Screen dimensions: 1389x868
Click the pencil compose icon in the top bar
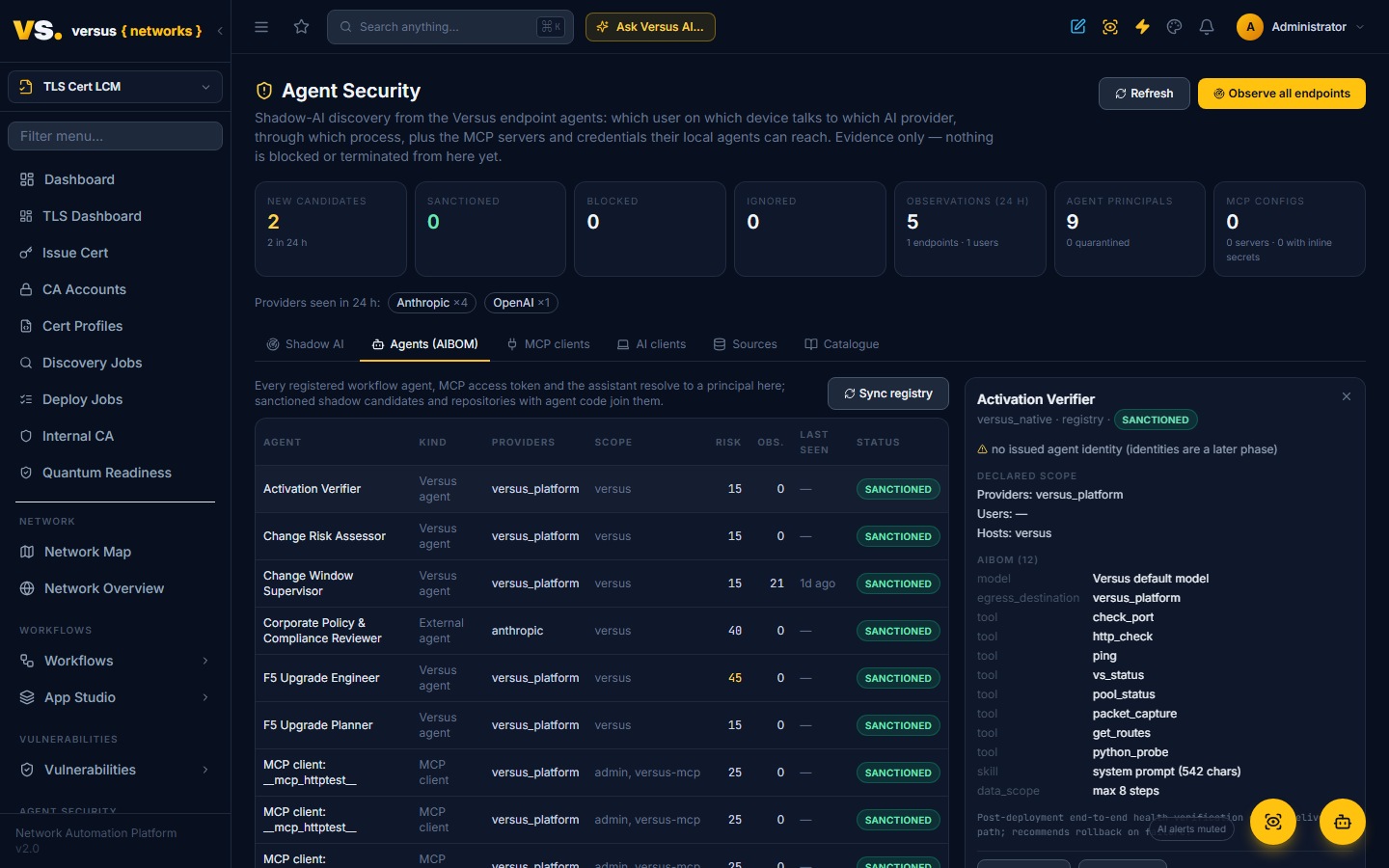click(x=1078, y=27)
